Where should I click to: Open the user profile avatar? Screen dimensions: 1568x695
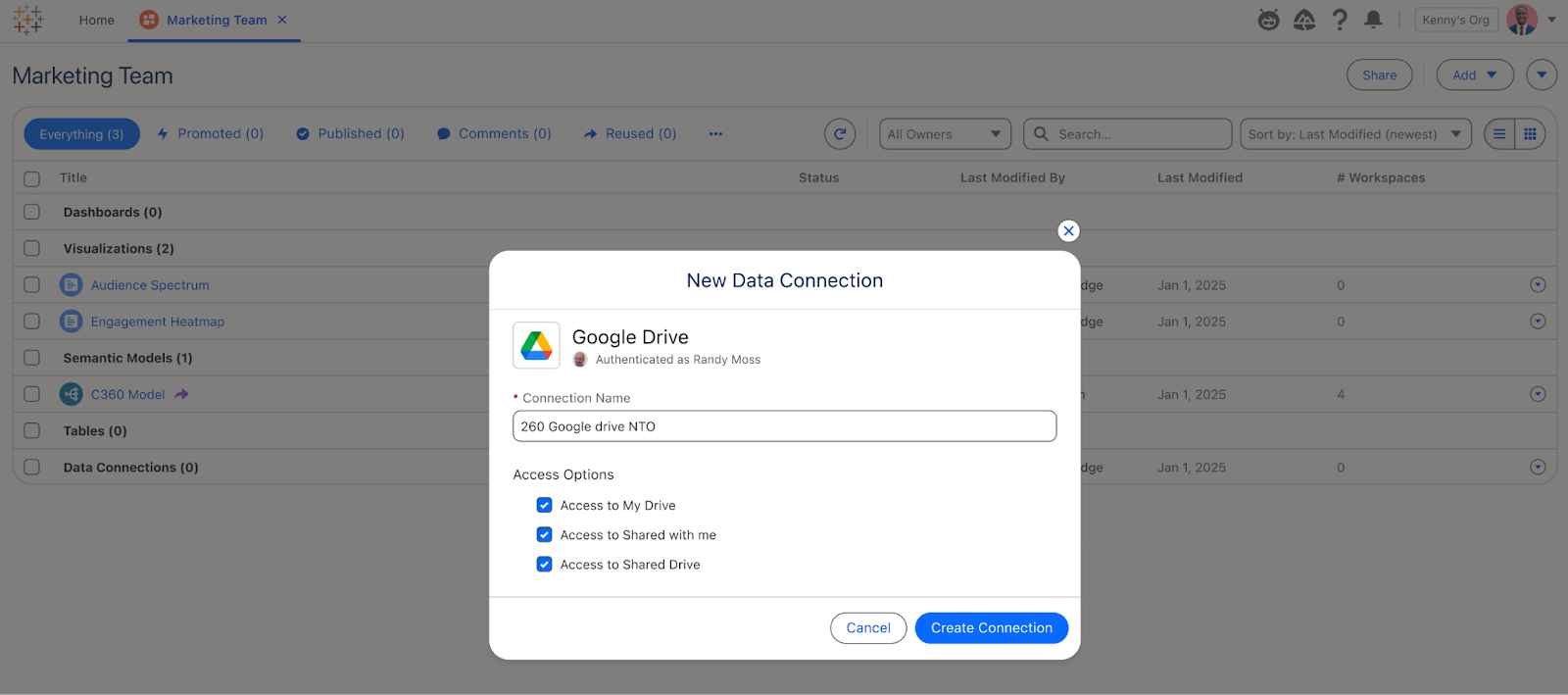[1522, 20]
